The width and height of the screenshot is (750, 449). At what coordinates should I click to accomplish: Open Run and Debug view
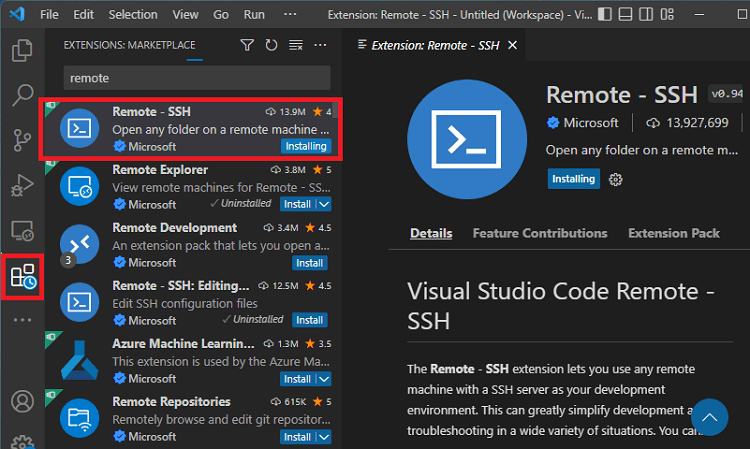tap(22, 185)
